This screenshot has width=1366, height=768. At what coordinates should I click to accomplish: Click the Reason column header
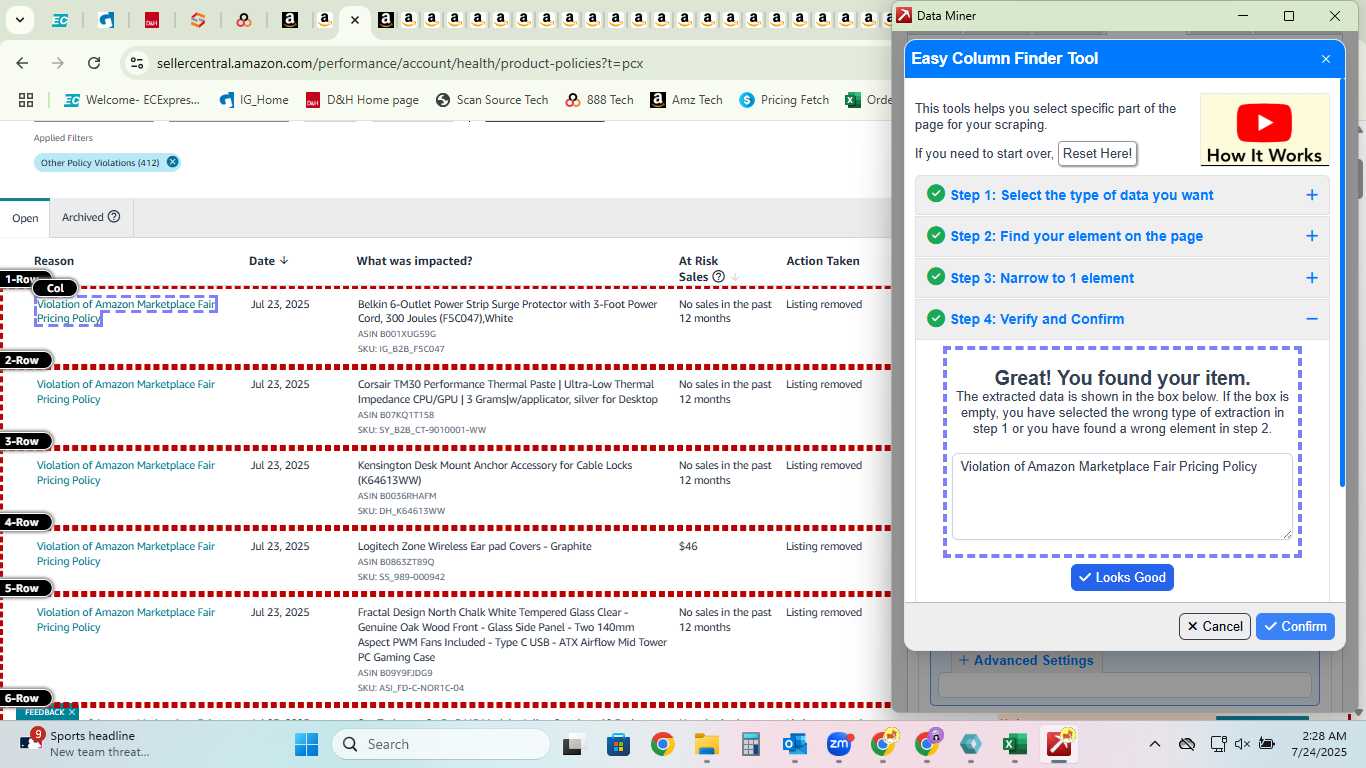54,261
